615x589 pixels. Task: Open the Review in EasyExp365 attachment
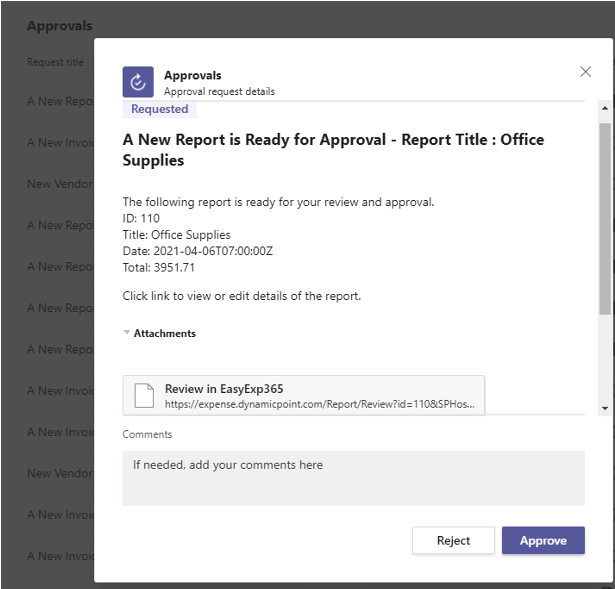pyautogui.click(x=304, y=395)
